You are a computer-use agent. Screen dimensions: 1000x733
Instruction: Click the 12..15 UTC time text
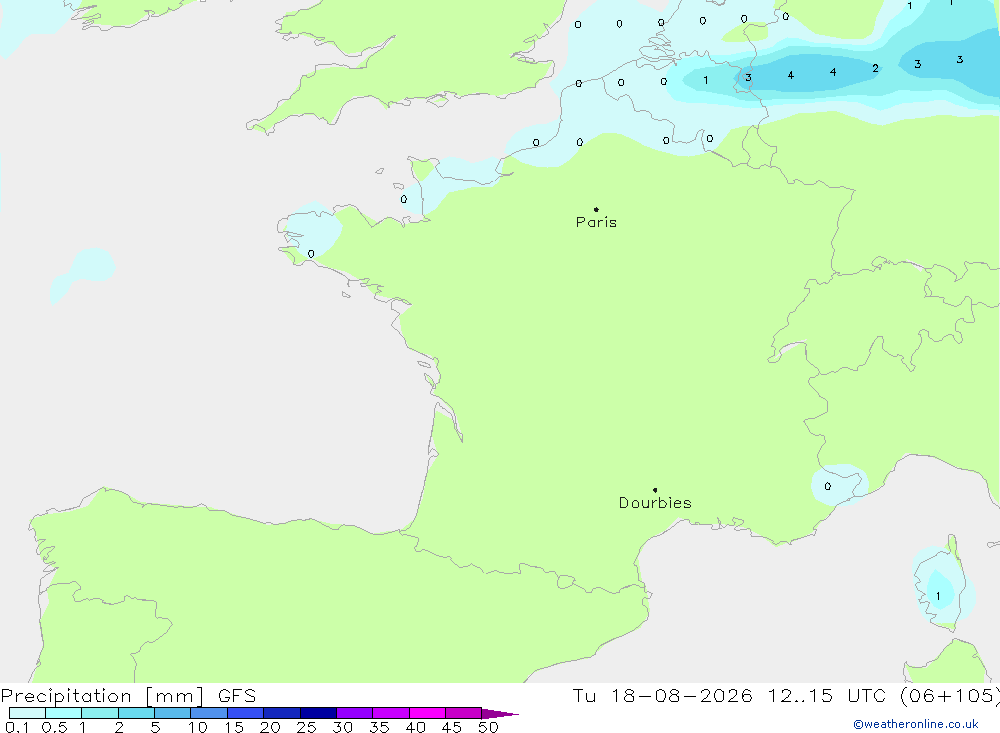click(x=828, y=695)
